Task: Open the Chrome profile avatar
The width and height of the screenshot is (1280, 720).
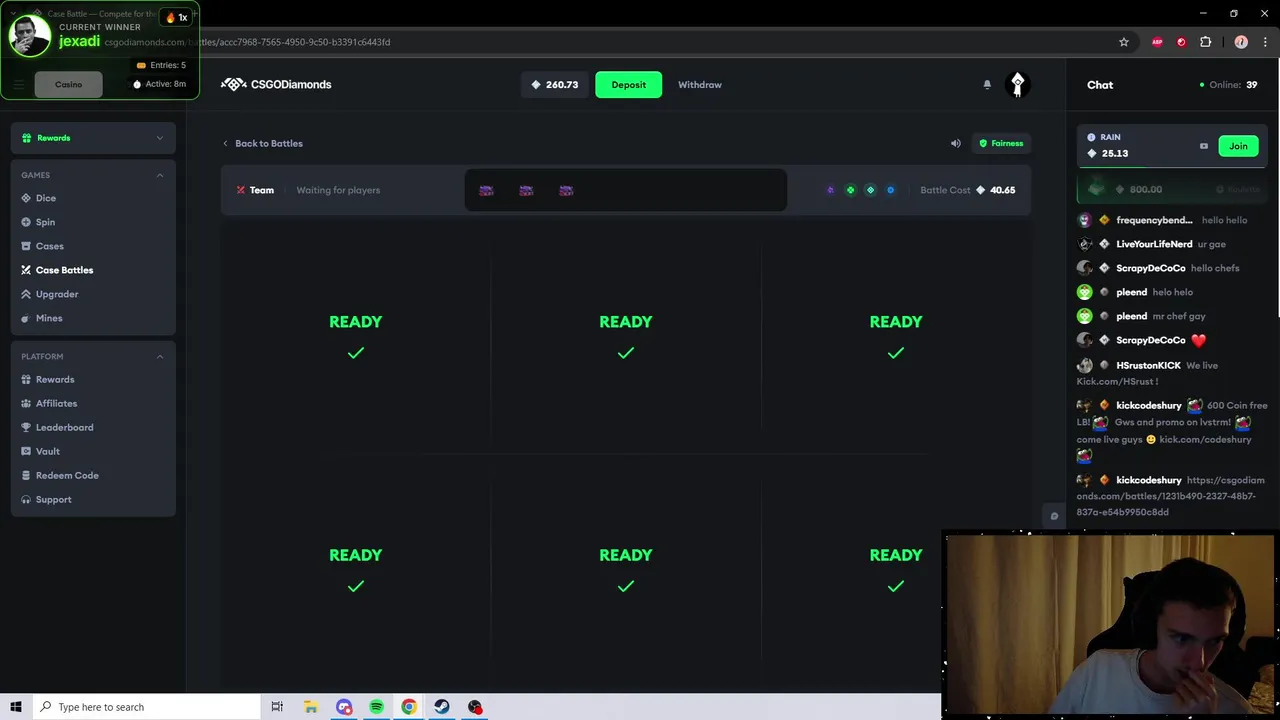Action: 1241,42
